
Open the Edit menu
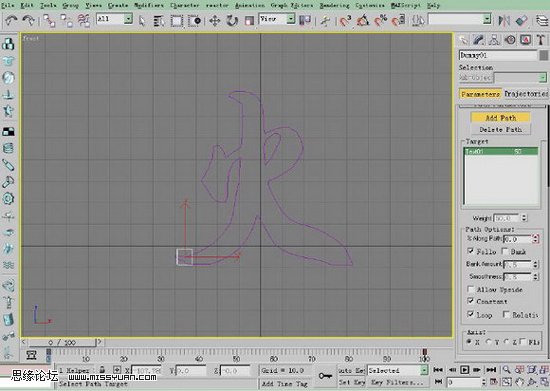(27, 5)
